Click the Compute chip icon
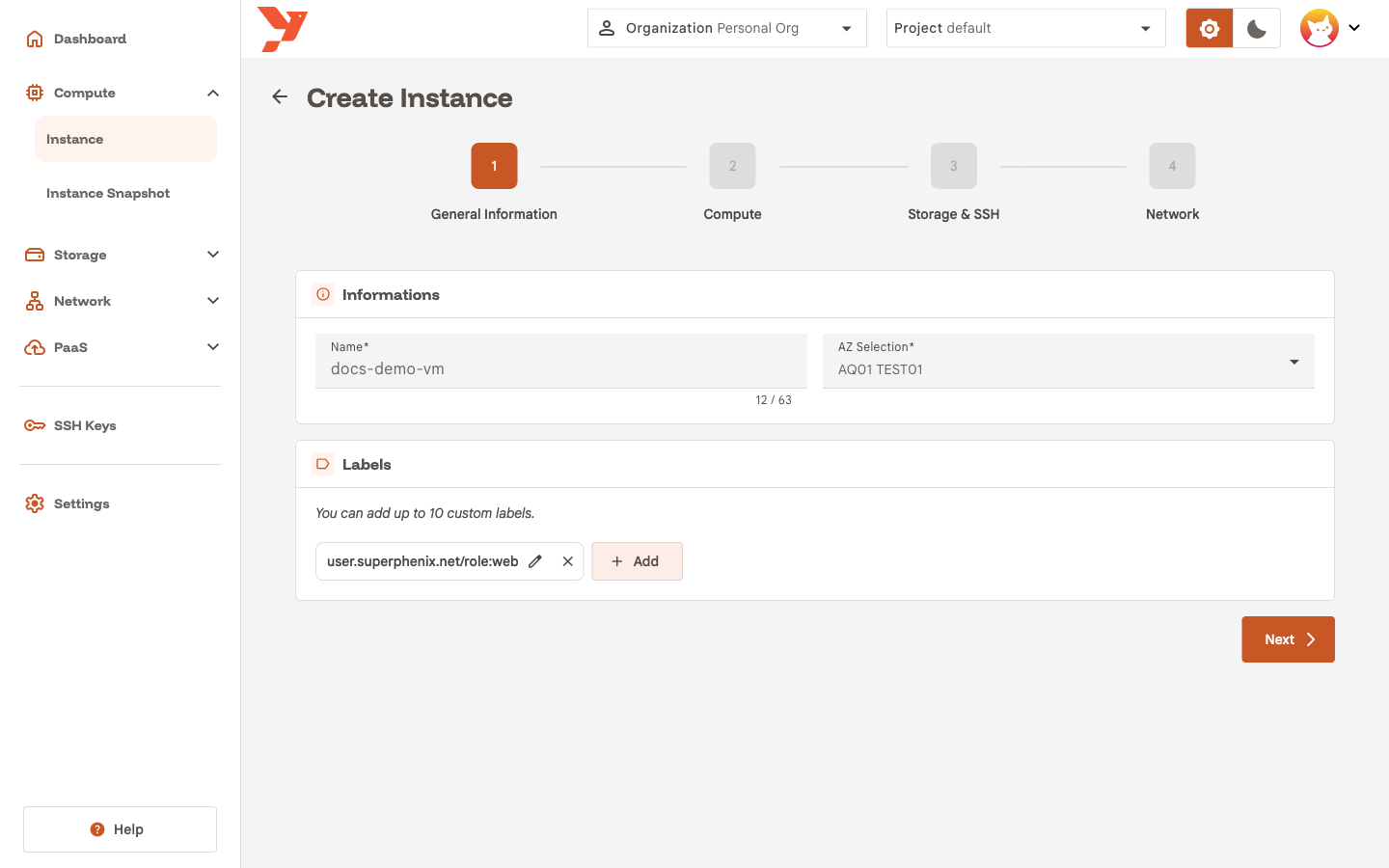The height and width of the screenshot is (868, 1389). coord(35,93)
